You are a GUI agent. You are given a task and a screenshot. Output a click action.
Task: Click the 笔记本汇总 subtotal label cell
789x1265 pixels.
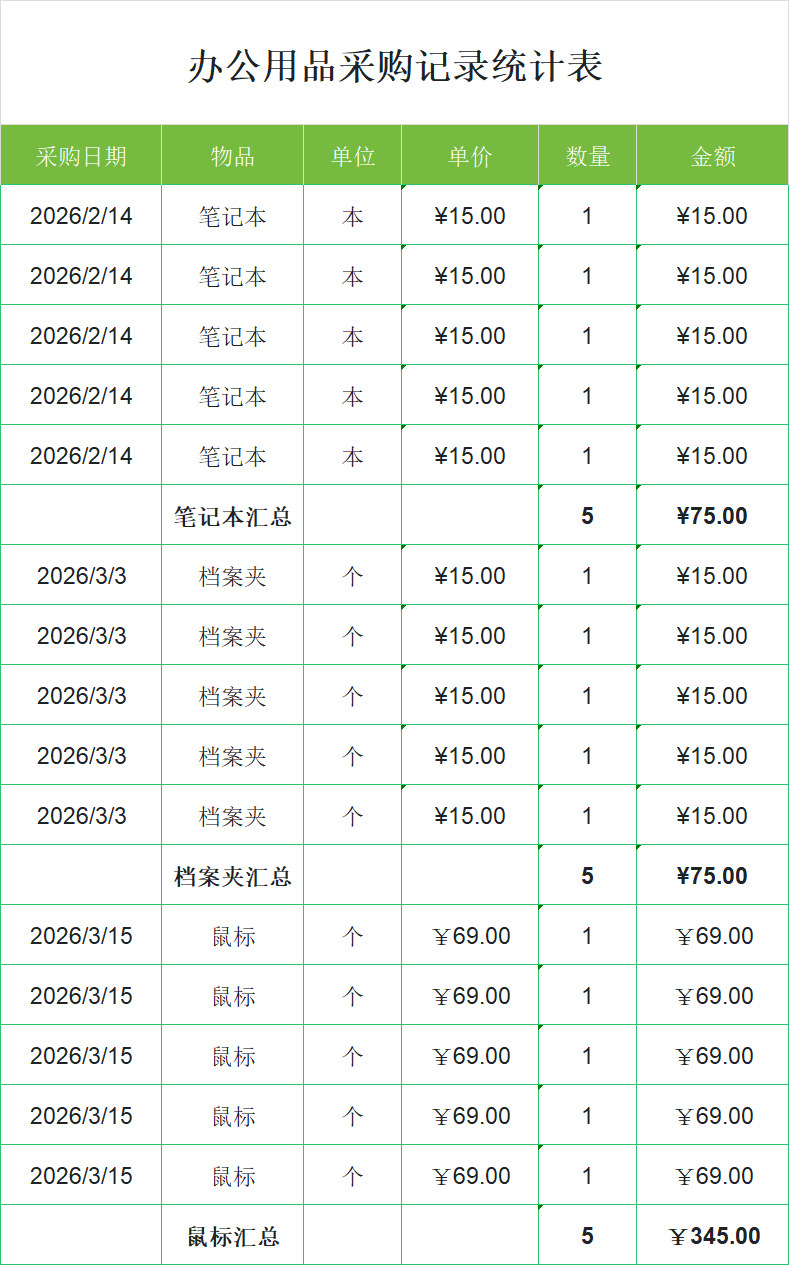pos(232,516)
